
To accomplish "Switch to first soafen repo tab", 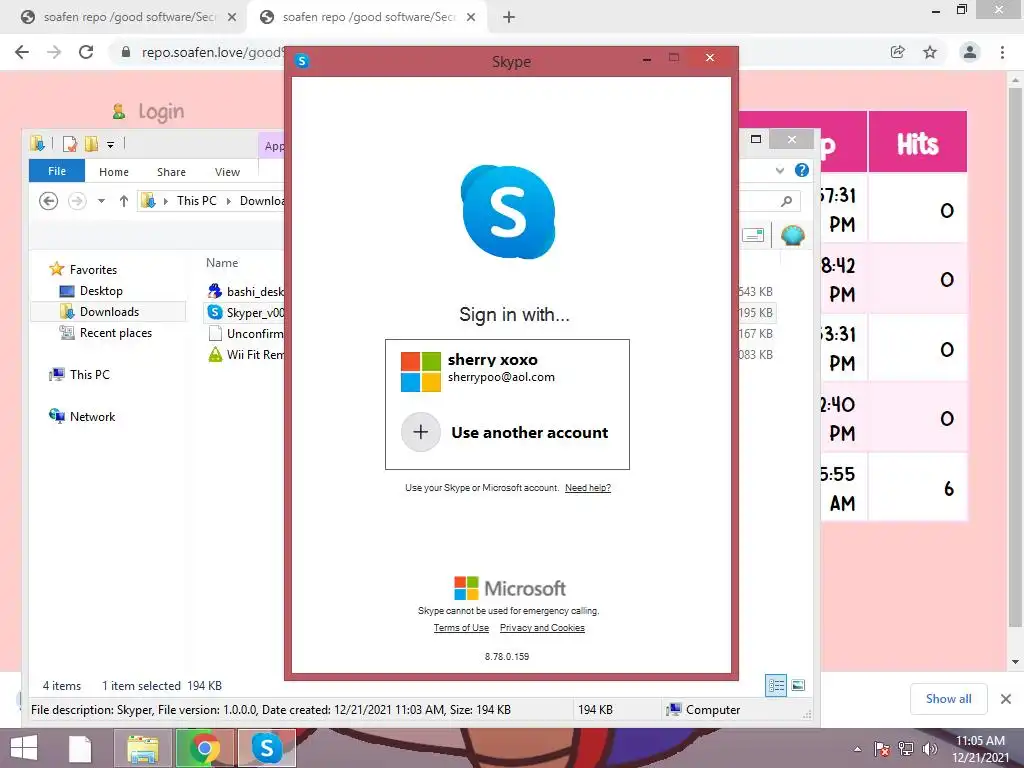I will coord(129,17).
